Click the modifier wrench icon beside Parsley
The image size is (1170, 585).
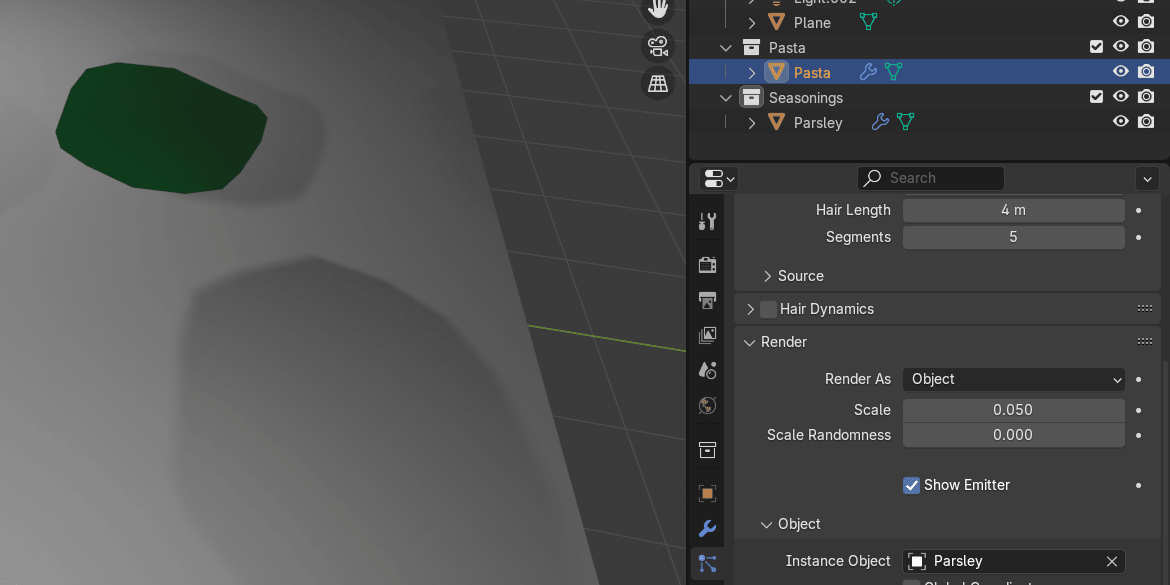pyautogui.click(x=880, y=122)
